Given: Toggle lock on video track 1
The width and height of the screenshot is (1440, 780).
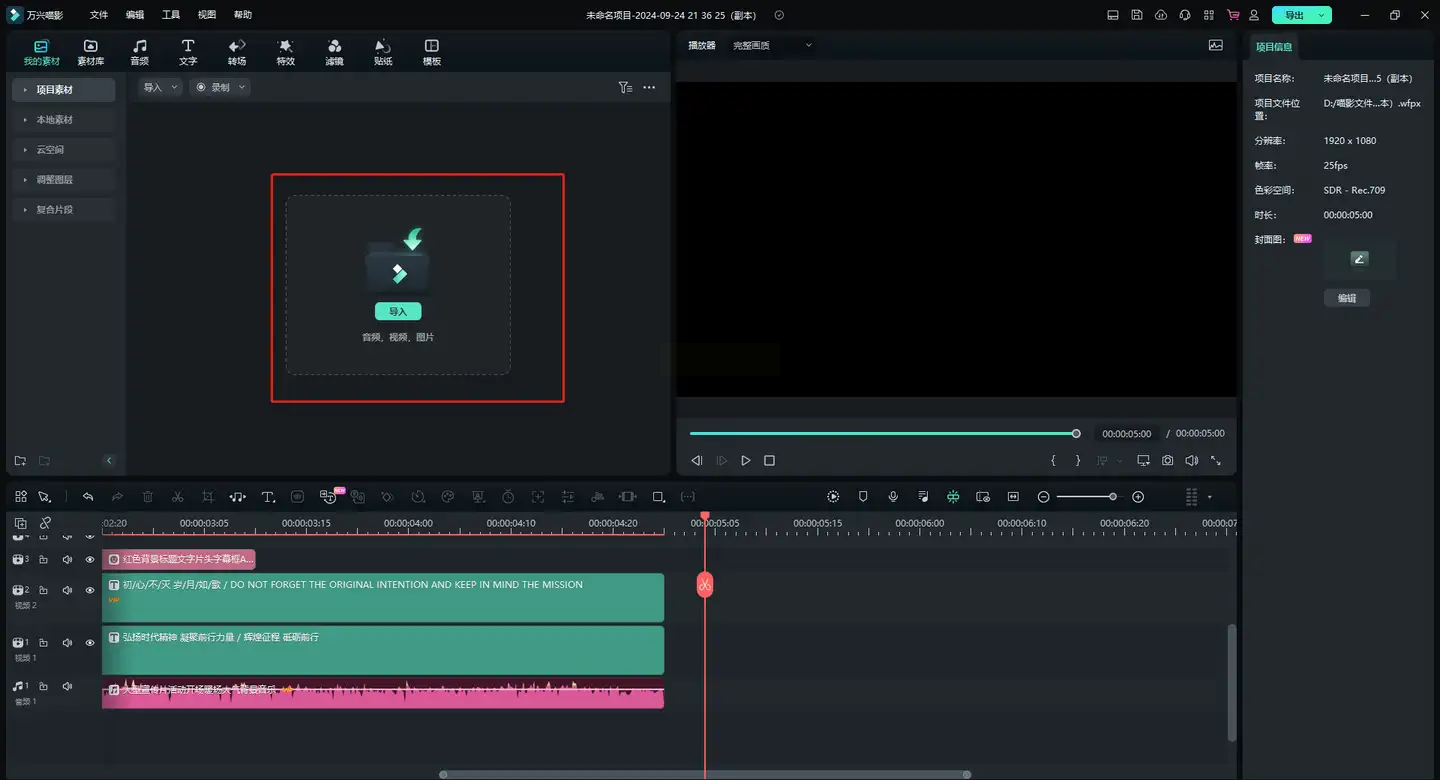Looking at the screenshot, I should tap(43, 643).
